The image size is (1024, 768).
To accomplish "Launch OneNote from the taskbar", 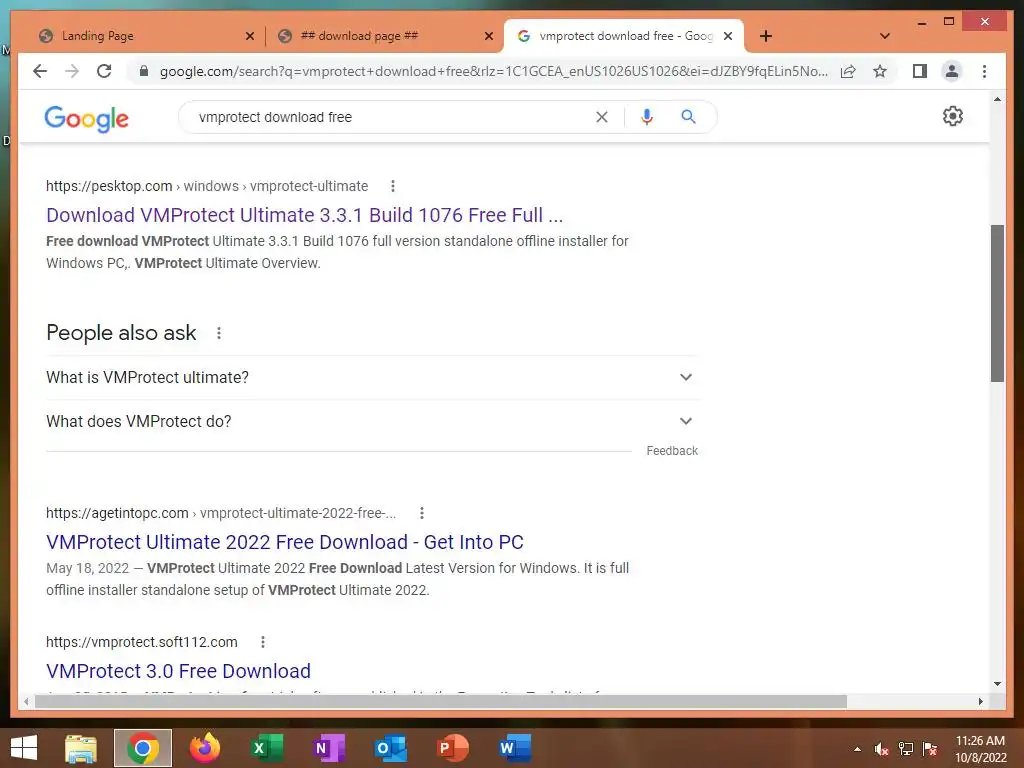I will [x=328, y=748].
